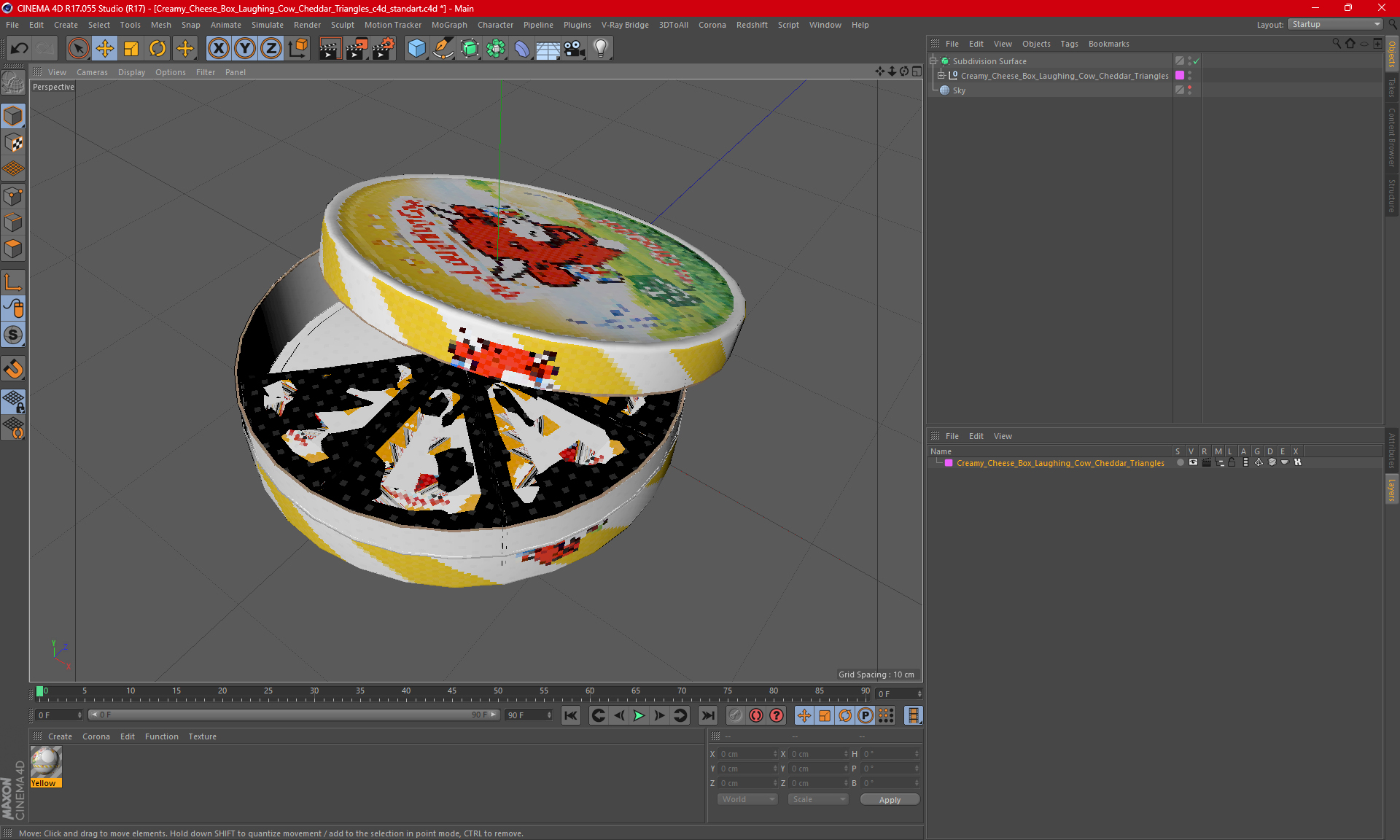Click the Undo arrow icon
This screenshot has width=1400, height=840.
tap(20, 49)
